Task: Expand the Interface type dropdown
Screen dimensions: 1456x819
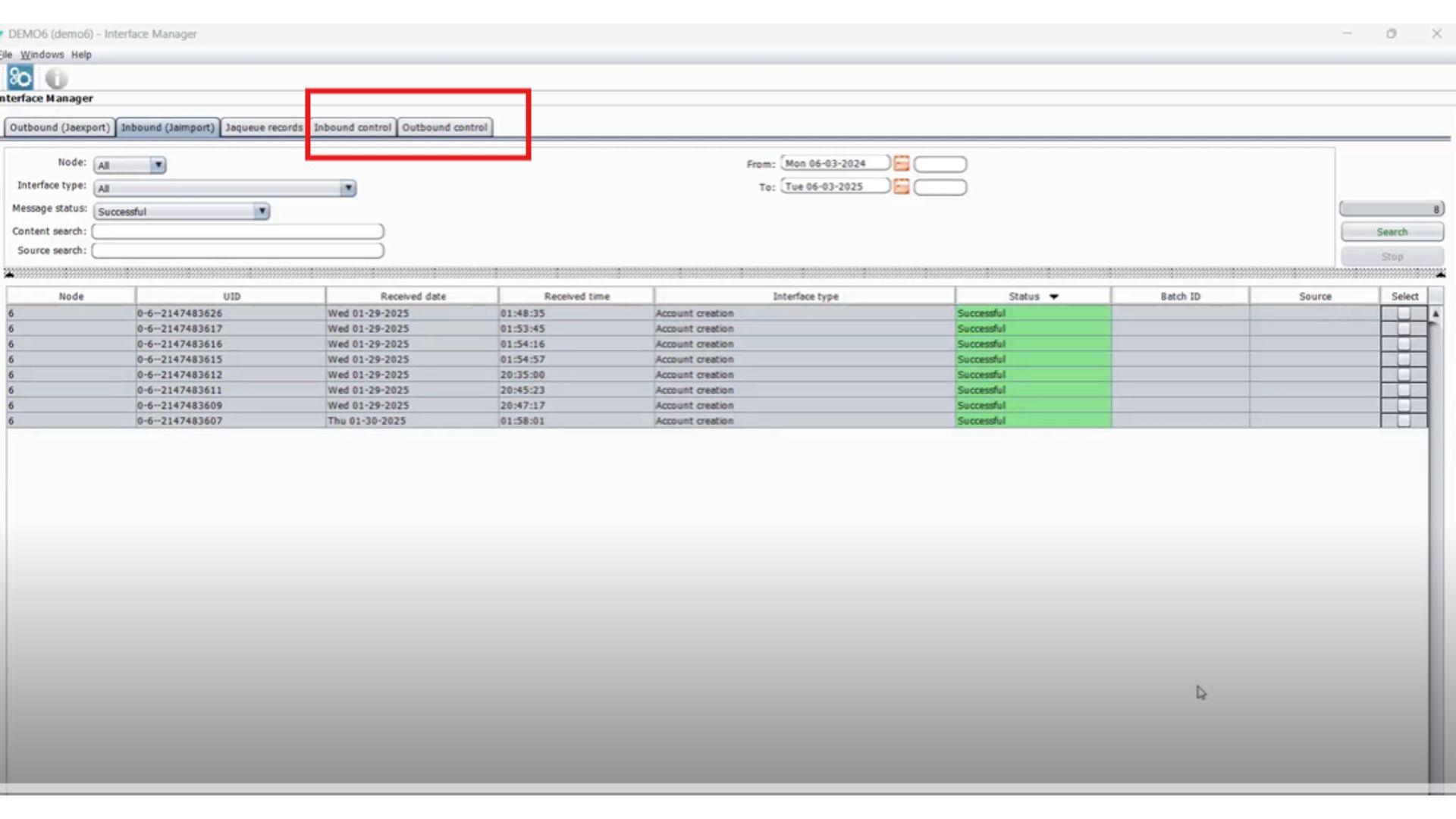Action: tap(347, 188)
